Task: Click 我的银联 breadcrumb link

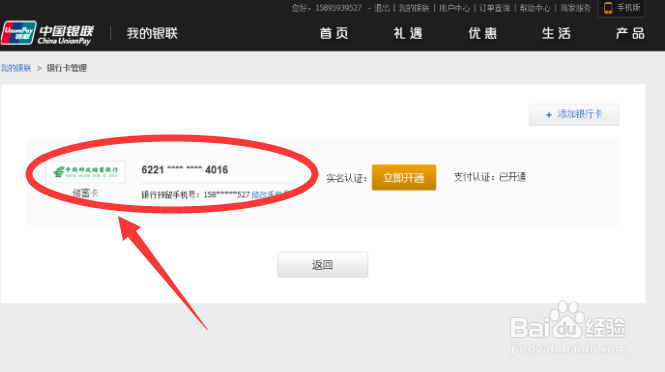Action: 16,68
